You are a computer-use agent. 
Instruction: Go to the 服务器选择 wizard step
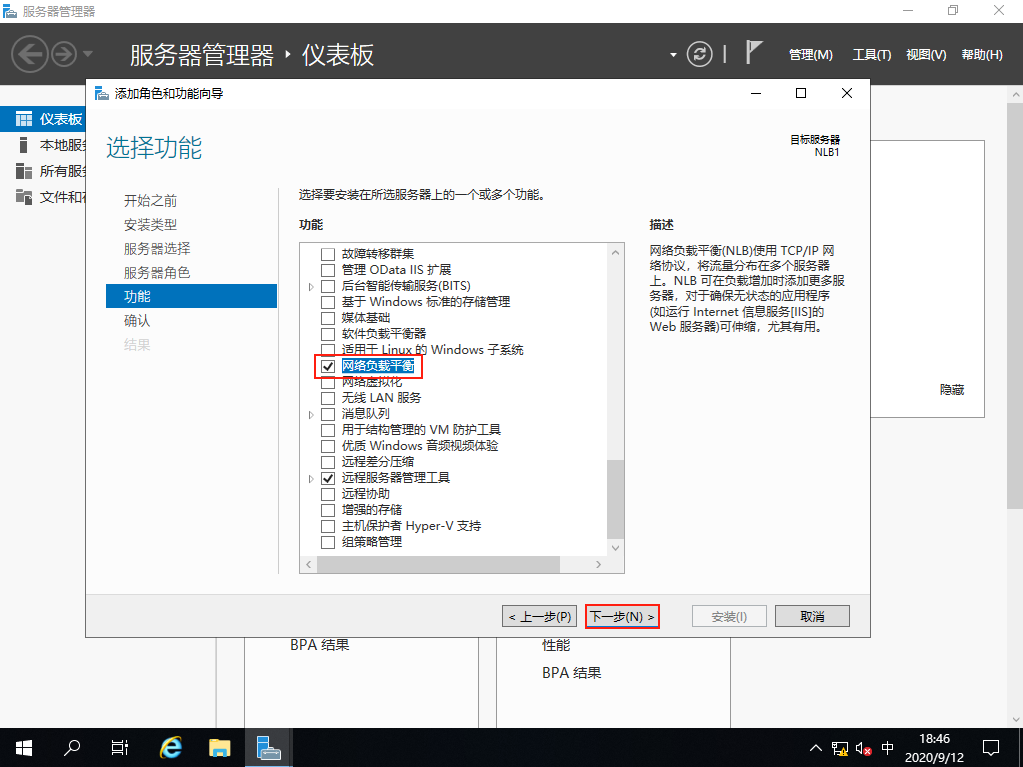[157, 248]
